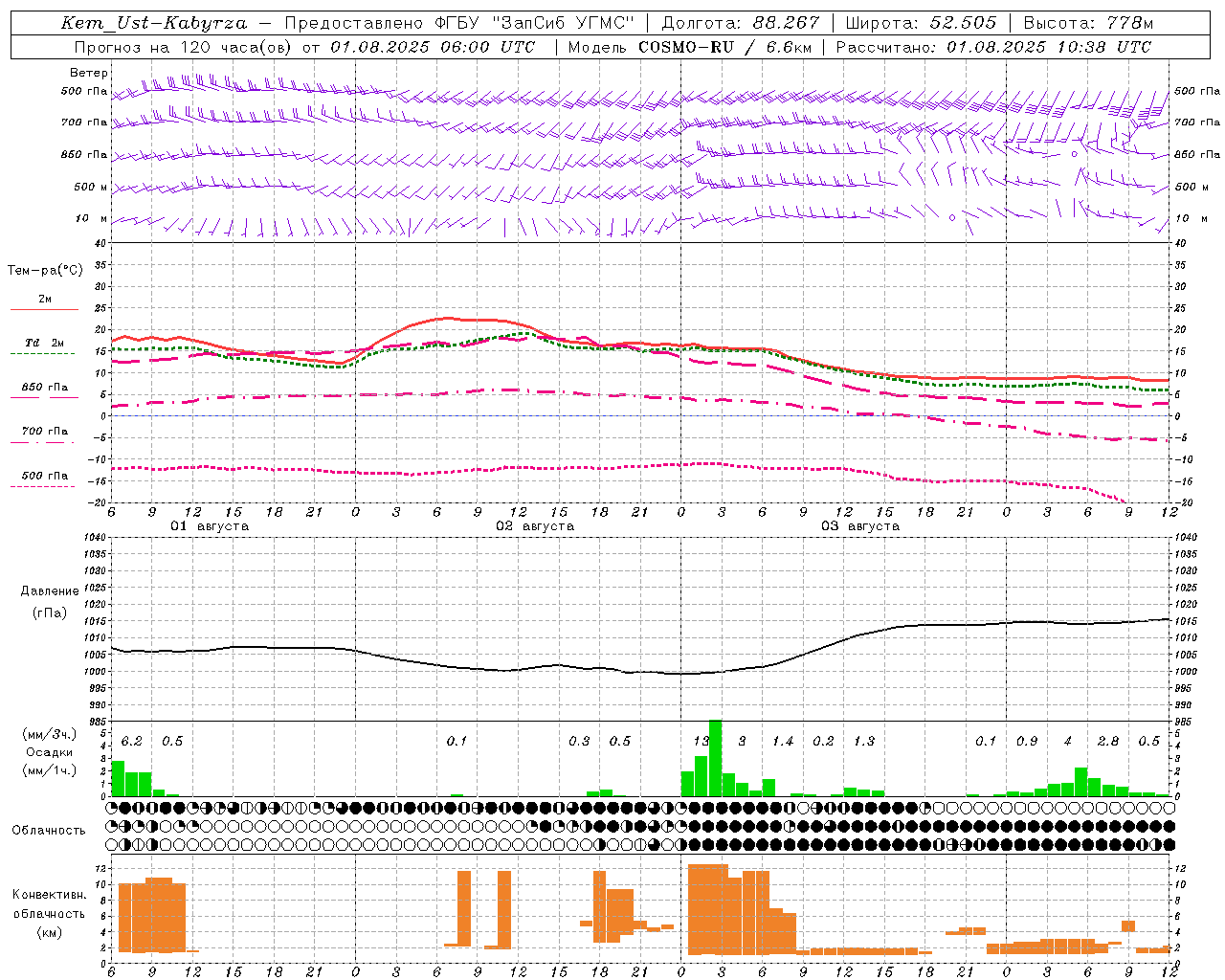Click the Осадки precipitation label

tap(50, 752)
